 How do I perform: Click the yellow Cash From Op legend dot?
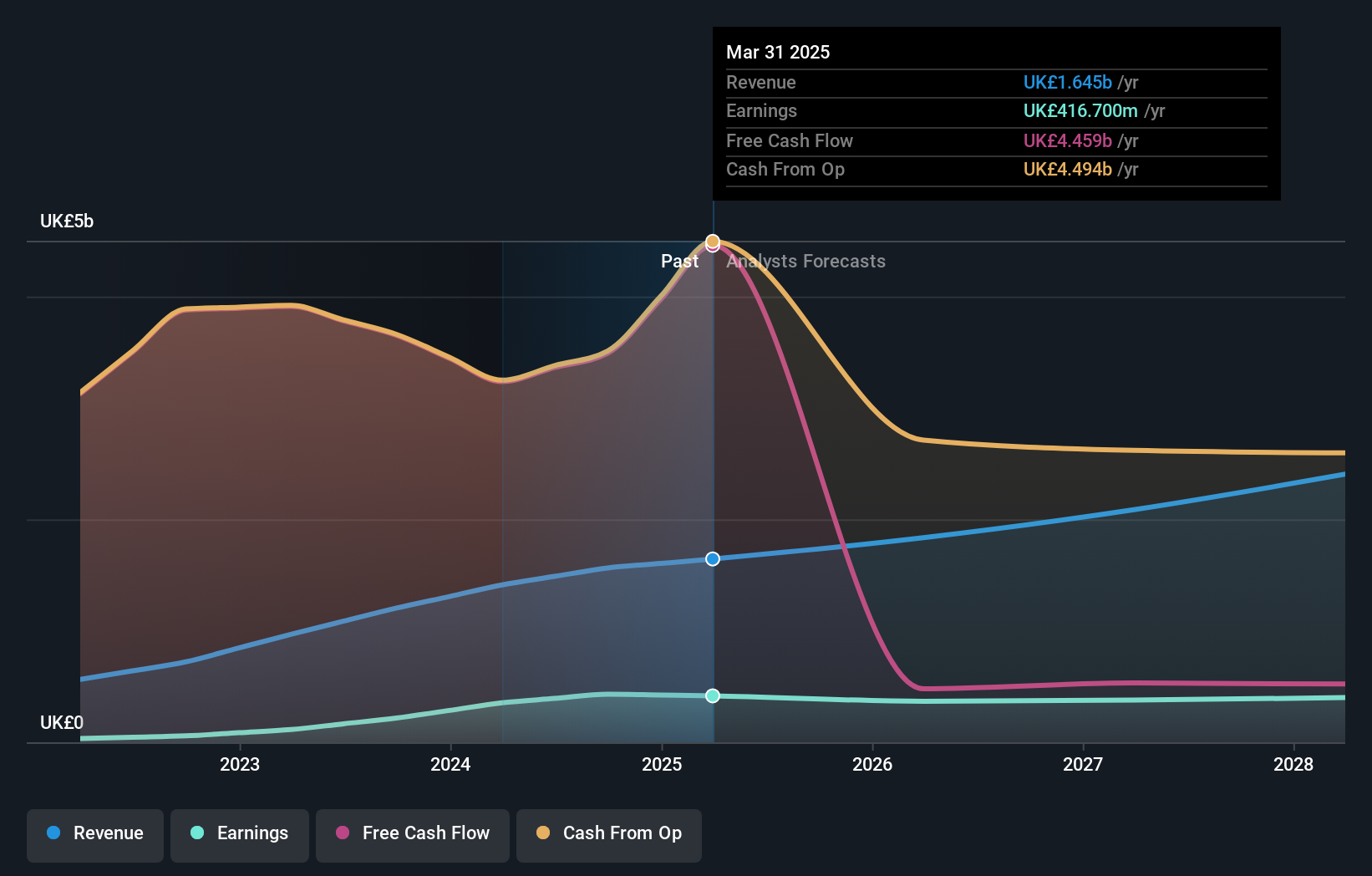point(545,833)
